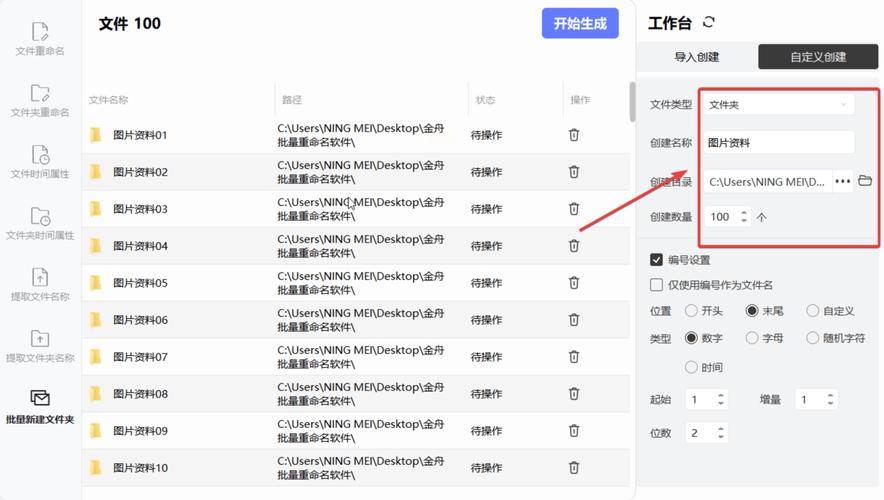The height and width of the screenshot is (500, 884).
Task: Select the 自定义 position radio button
Action: pos(812,311)
